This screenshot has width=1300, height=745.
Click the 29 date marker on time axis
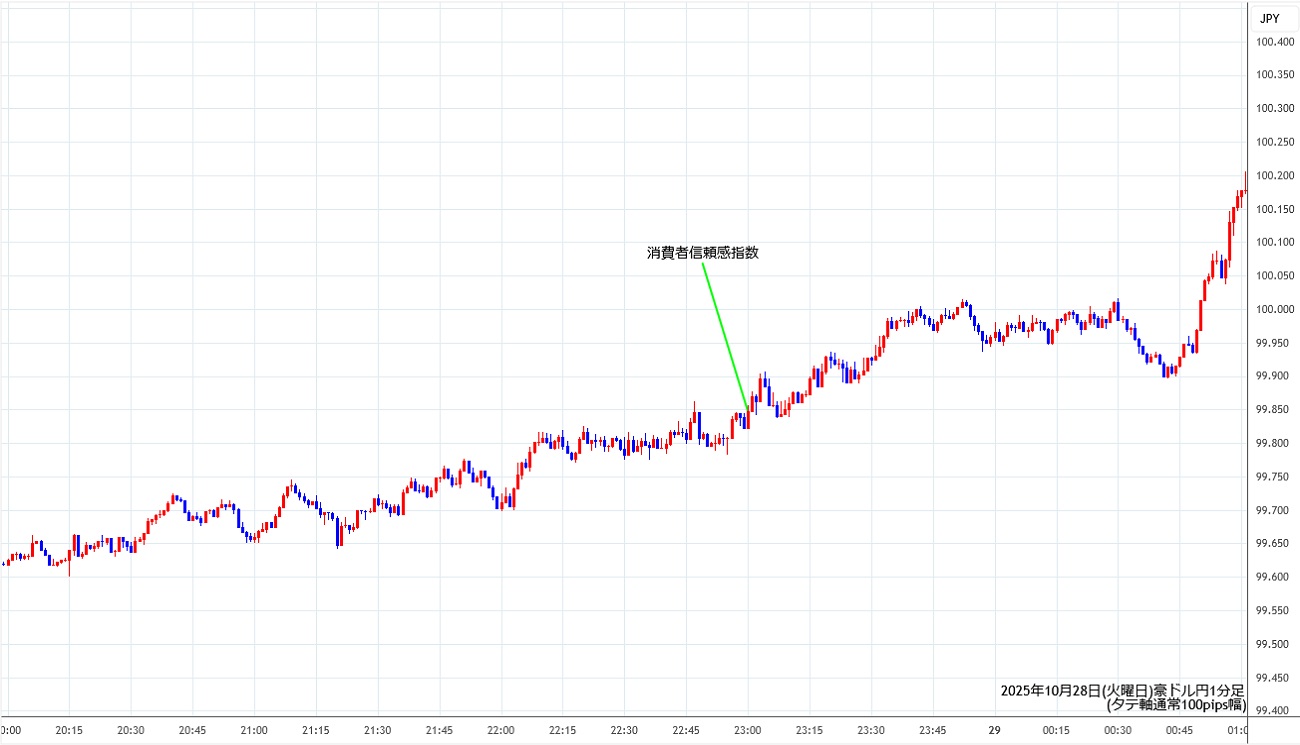995,730
